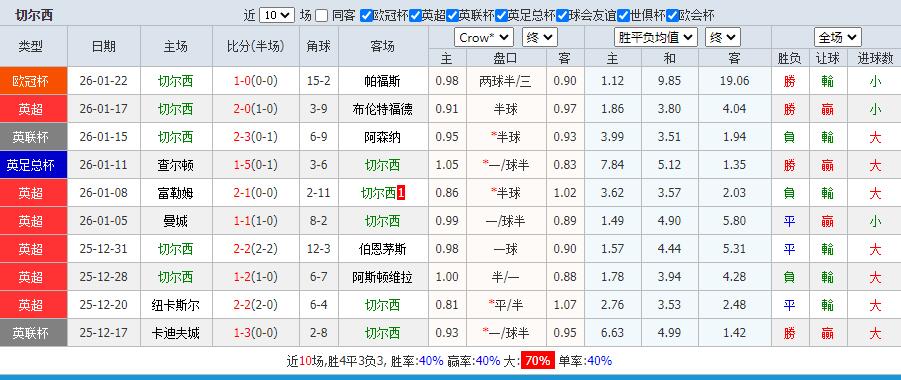
Task: Click the 2-1(0-0) score at 富勒姆
Action: click(256, 193)
